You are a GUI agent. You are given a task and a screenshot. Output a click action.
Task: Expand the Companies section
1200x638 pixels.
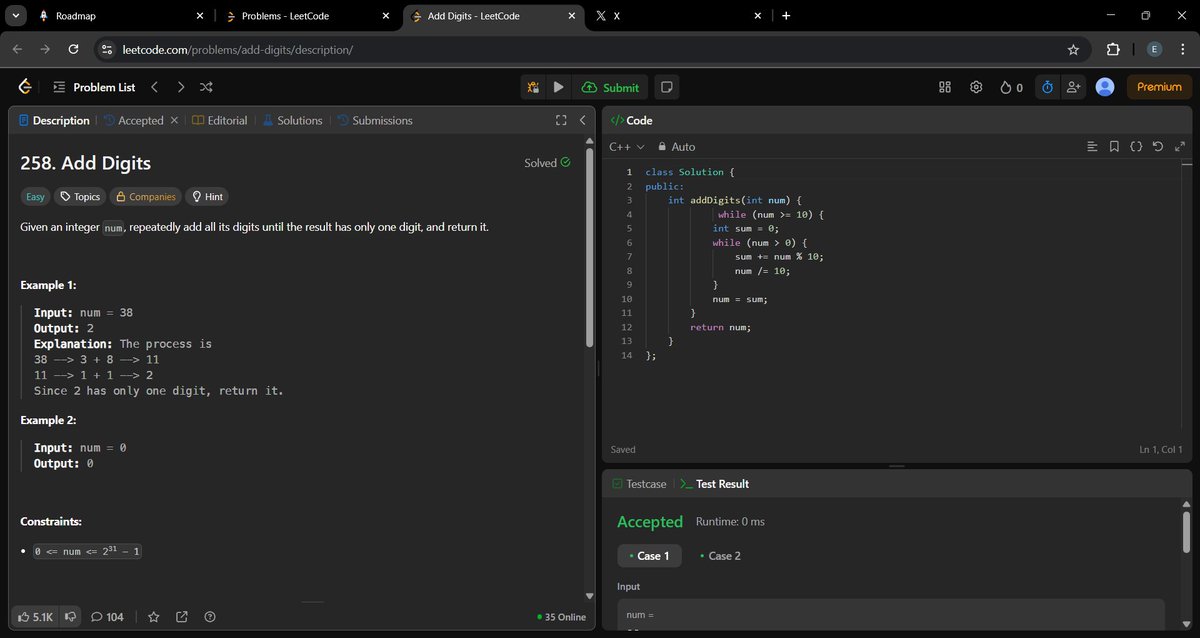click(x=145, y=196)
